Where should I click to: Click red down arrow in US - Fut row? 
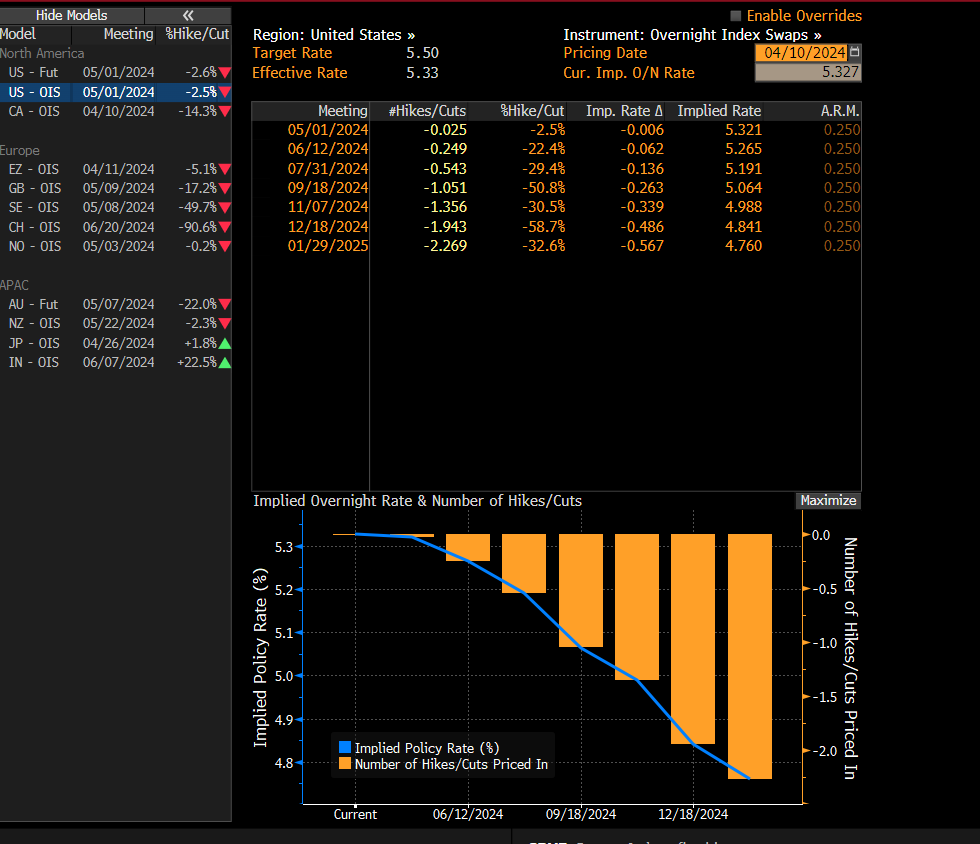pos(225,73)
